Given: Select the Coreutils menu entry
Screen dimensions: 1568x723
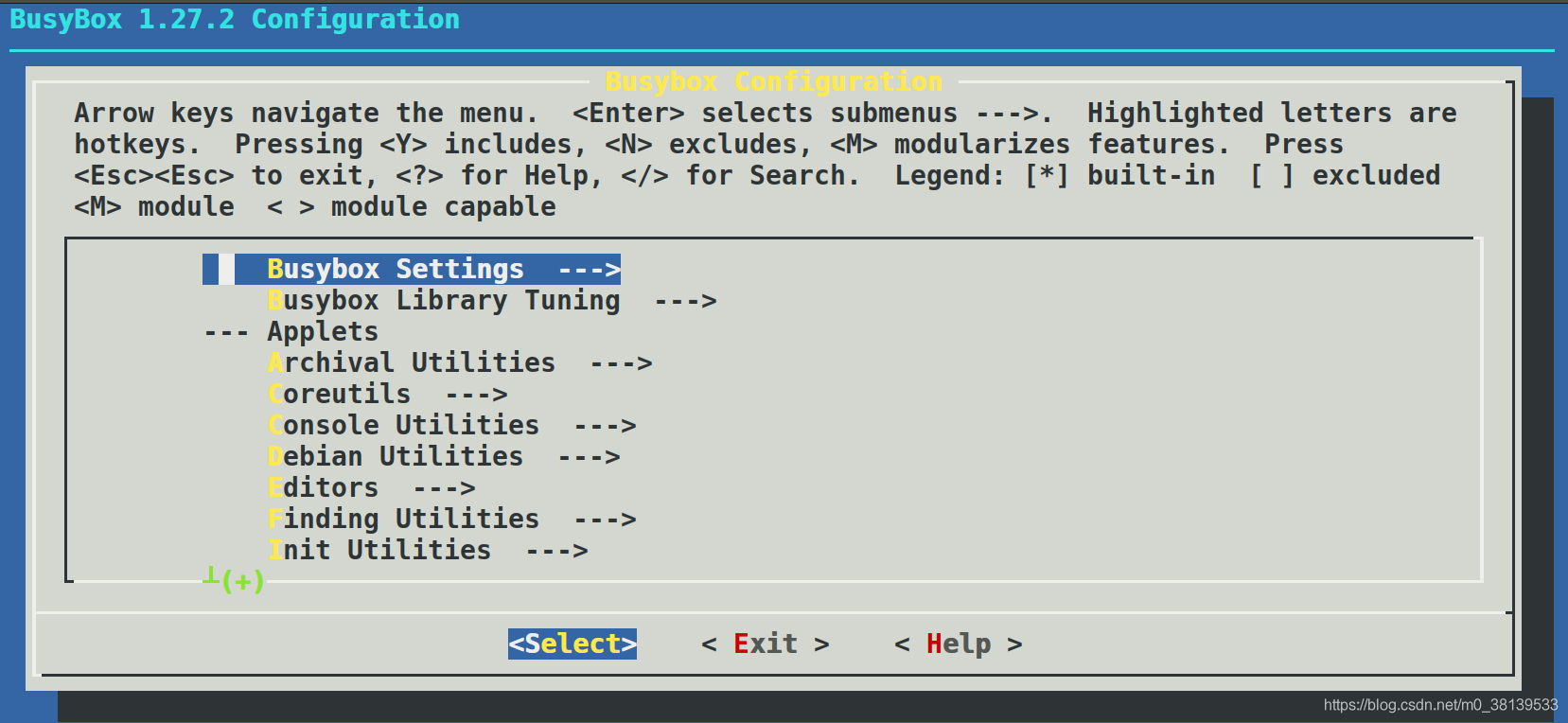Looking at the screenshot, I should click(x=387, y=395).
